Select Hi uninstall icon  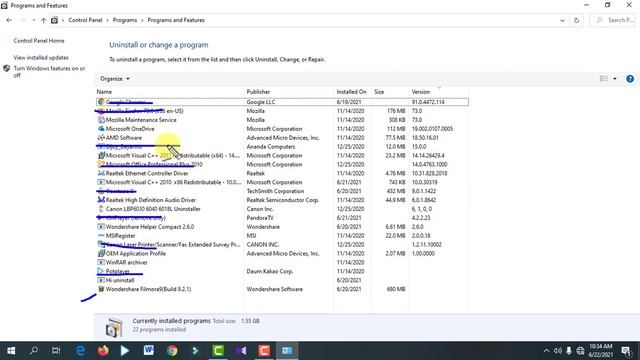[x=101, y=280]
